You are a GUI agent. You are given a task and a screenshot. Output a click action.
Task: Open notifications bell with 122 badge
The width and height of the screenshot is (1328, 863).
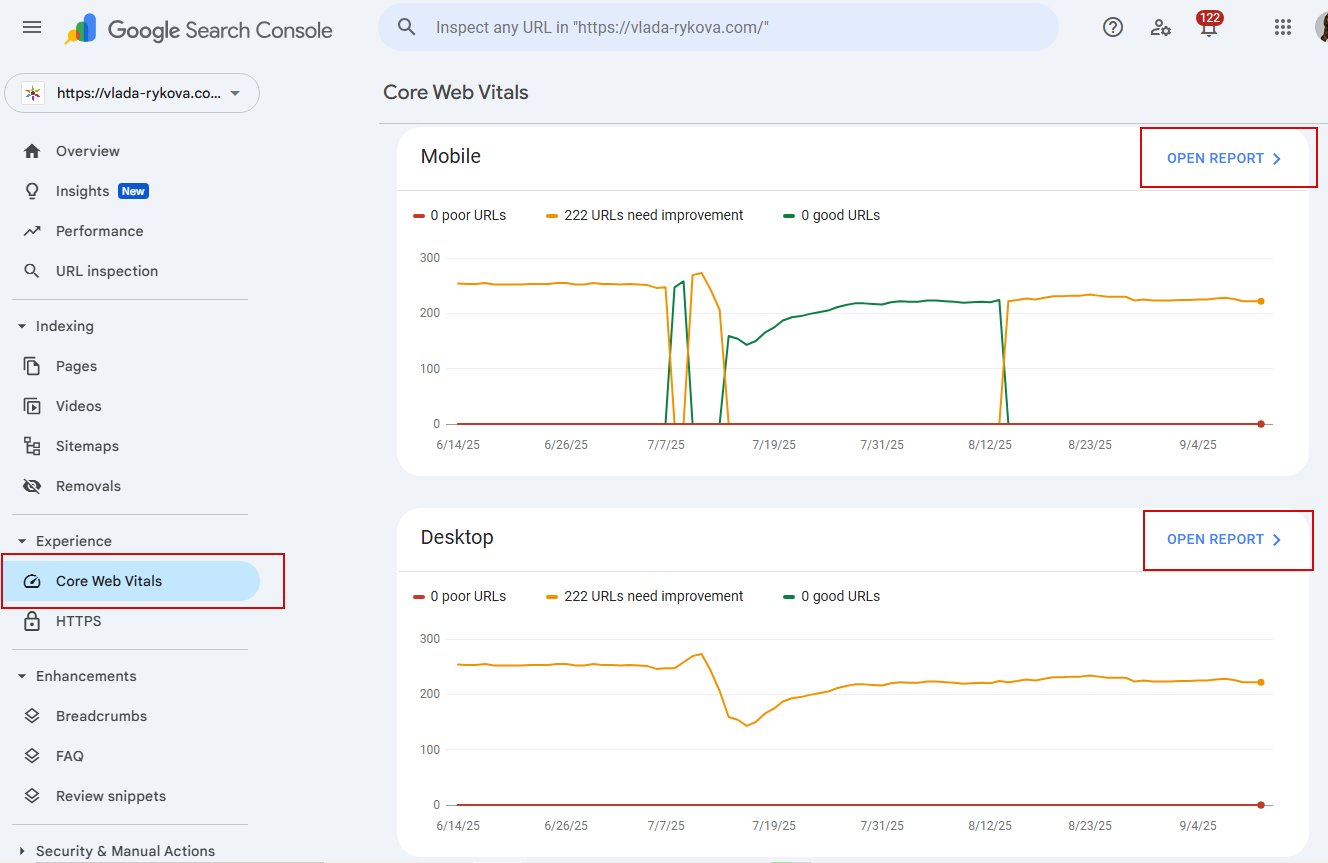[x=1208, y=27]
